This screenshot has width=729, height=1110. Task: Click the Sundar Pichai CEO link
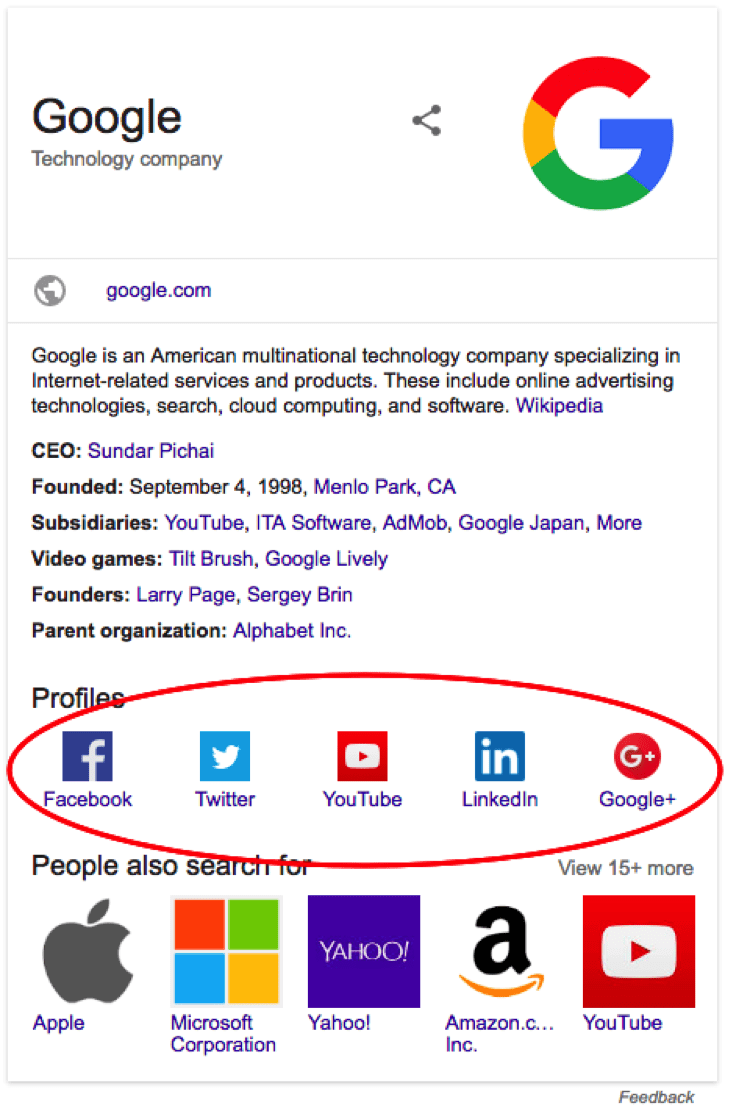(x=151, y=451)
